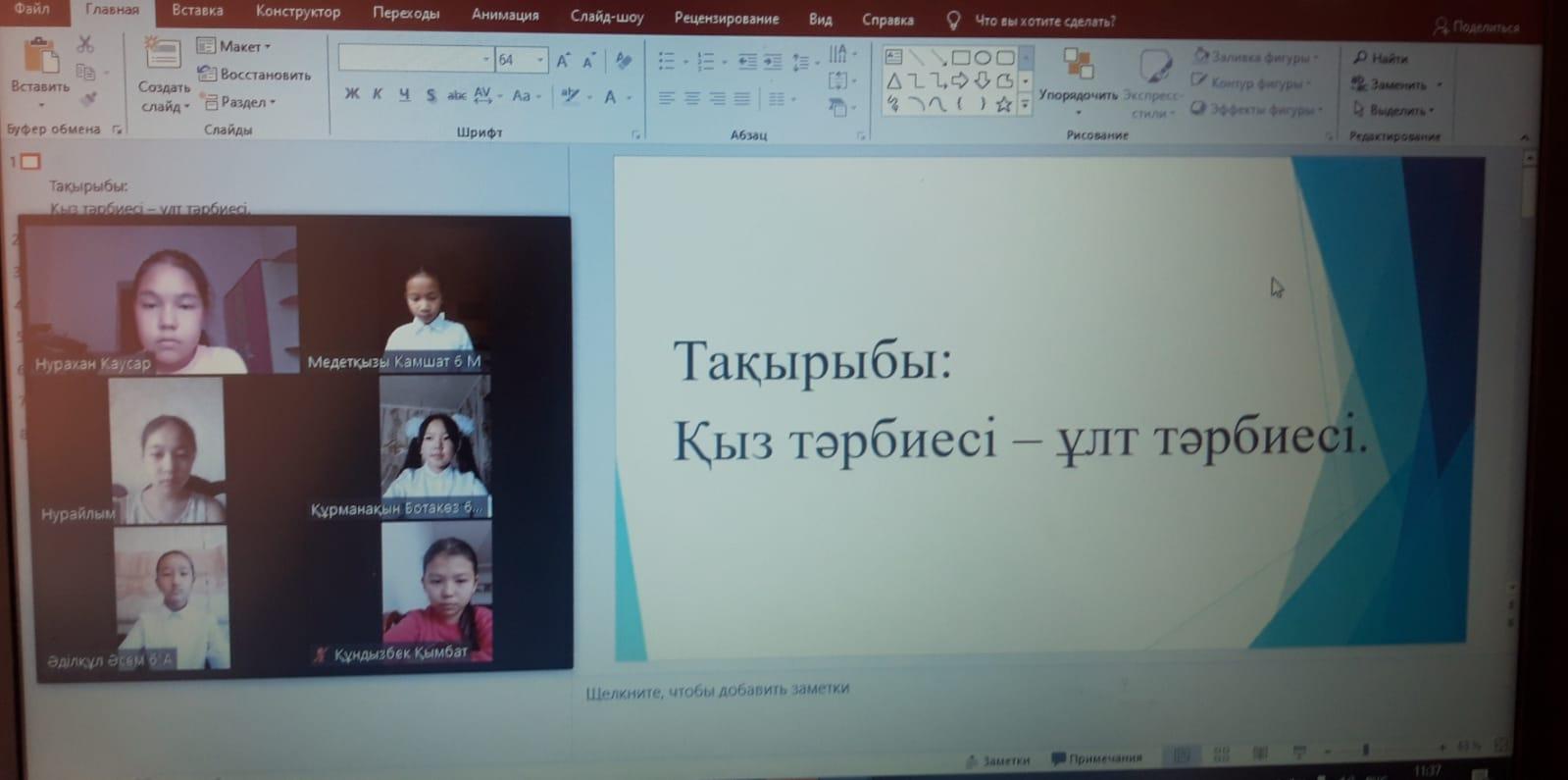Toggle underline (Ч) formatting
The width and height of the screenshot is (1568, 780).
404,95
